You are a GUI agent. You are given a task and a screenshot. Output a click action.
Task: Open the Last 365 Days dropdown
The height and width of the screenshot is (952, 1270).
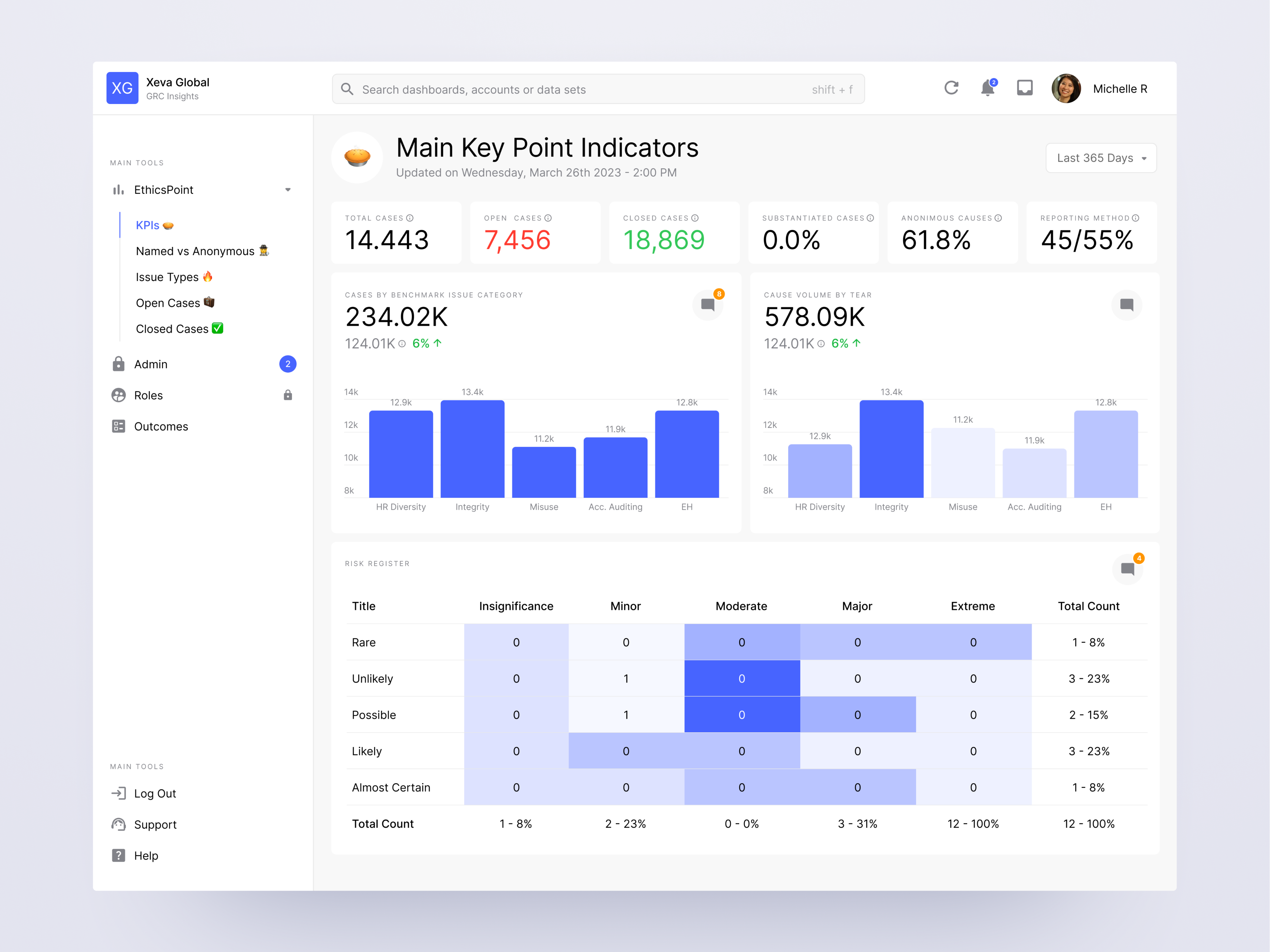(x=1101, y=158)
